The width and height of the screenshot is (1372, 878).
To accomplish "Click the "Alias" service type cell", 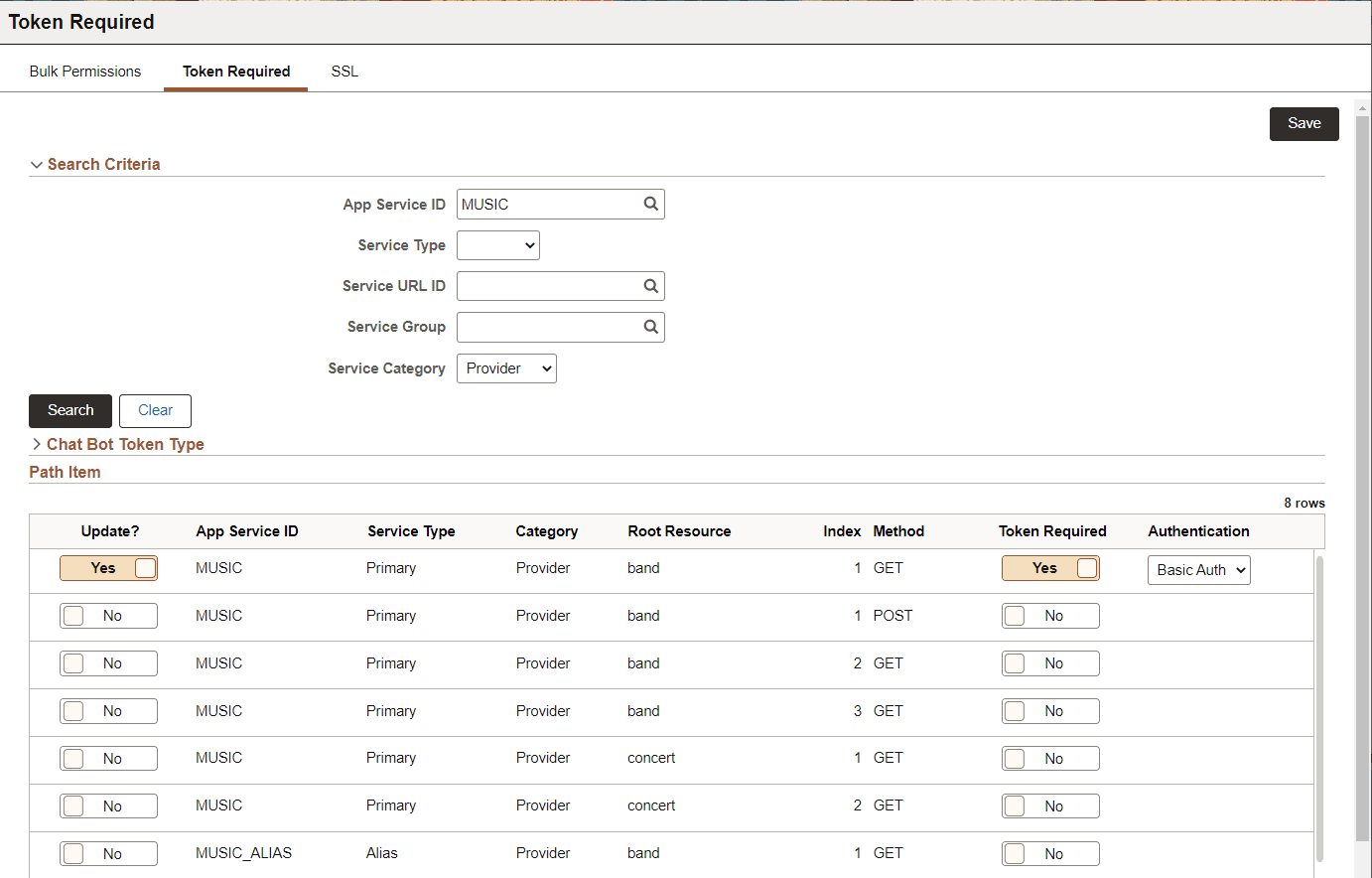I will [381, 853].
